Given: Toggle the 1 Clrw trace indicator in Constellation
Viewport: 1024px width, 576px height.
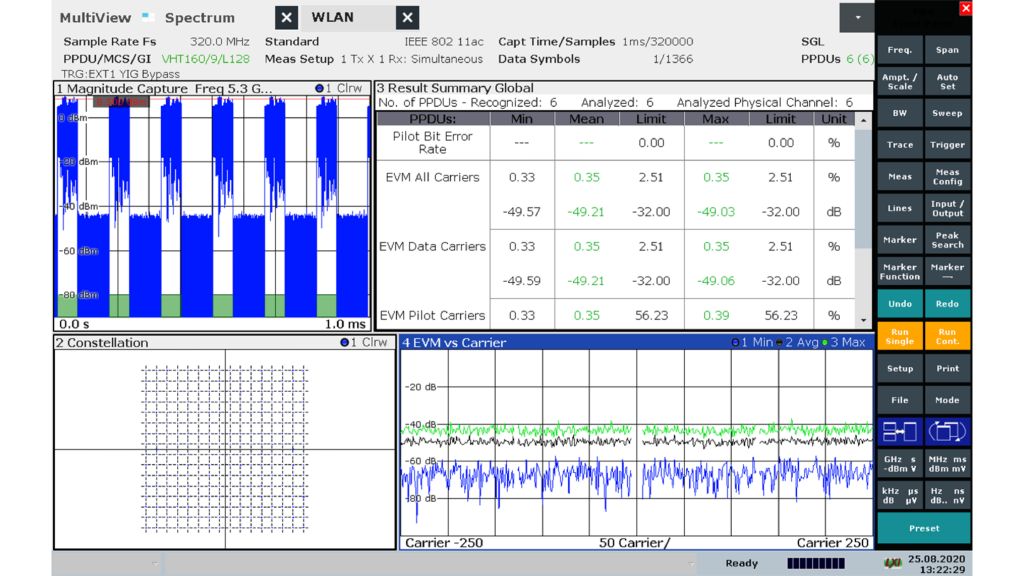Looking at the screenshot, I should pos(363,342).
